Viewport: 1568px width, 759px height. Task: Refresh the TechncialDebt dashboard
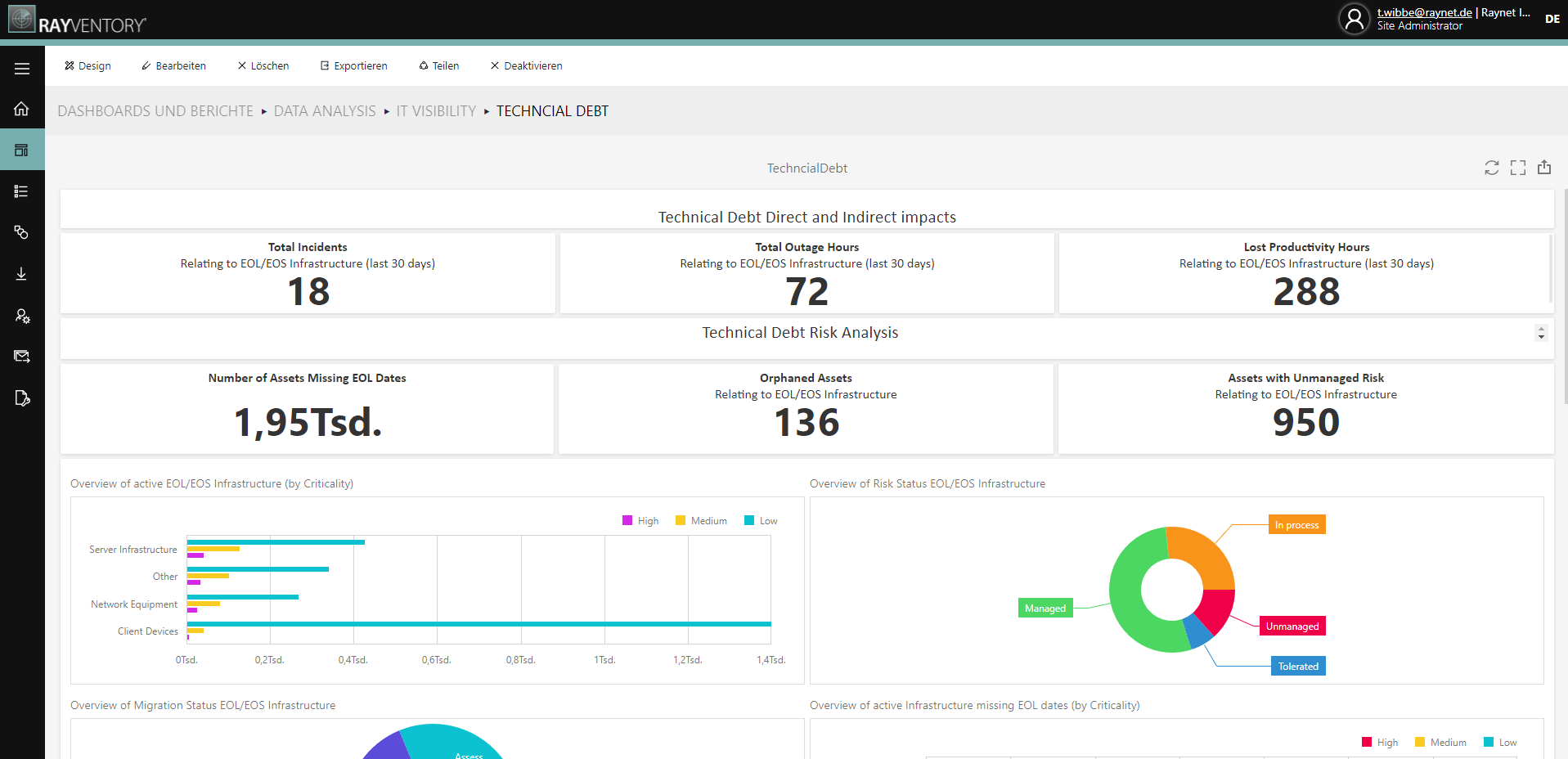[x=1492, y=167]
